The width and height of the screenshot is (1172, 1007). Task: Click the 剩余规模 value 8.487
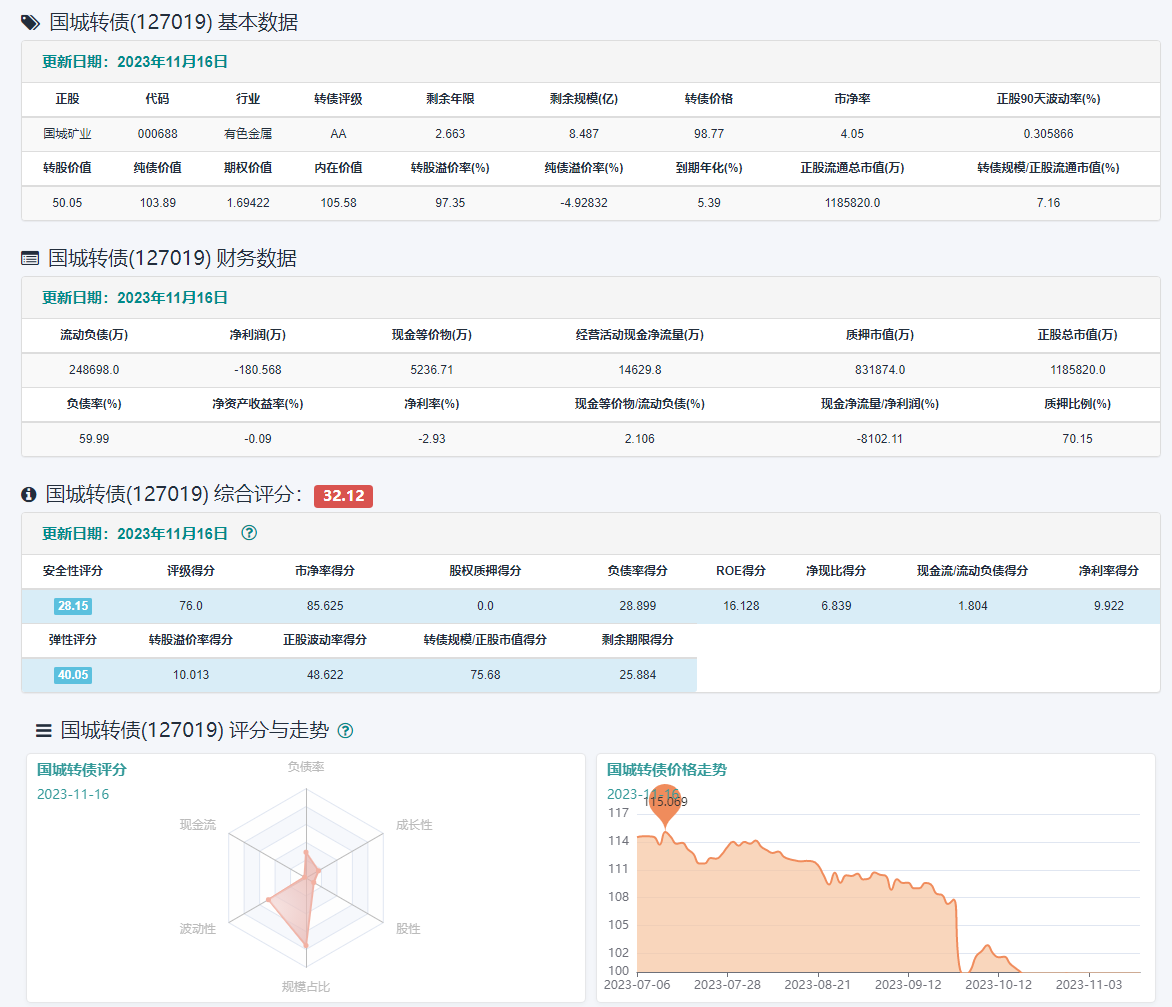(584, 134)
